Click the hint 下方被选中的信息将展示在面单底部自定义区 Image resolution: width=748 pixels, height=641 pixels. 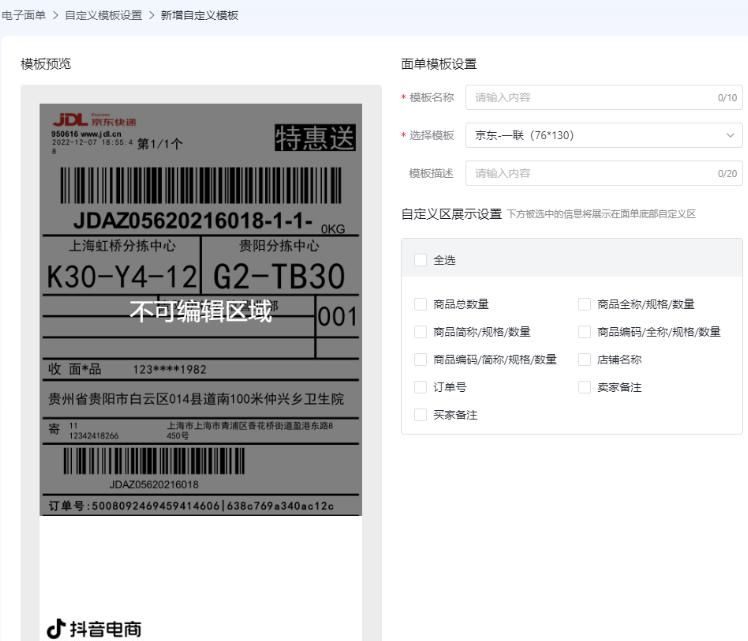[x=601, y=214]
